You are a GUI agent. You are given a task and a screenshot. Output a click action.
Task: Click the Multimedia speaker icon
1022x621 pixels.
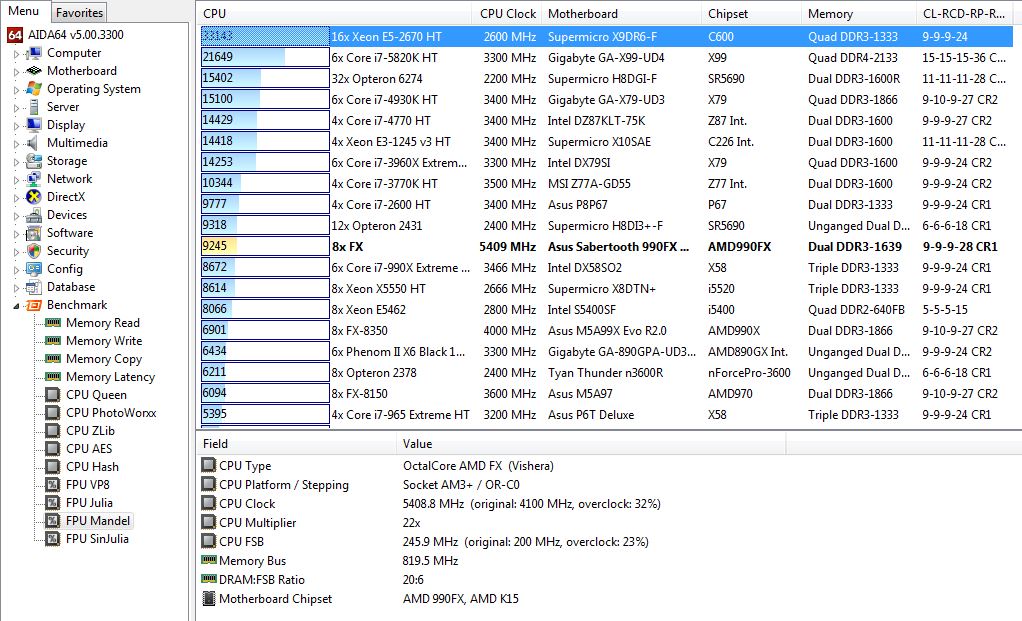coord(34,143)
